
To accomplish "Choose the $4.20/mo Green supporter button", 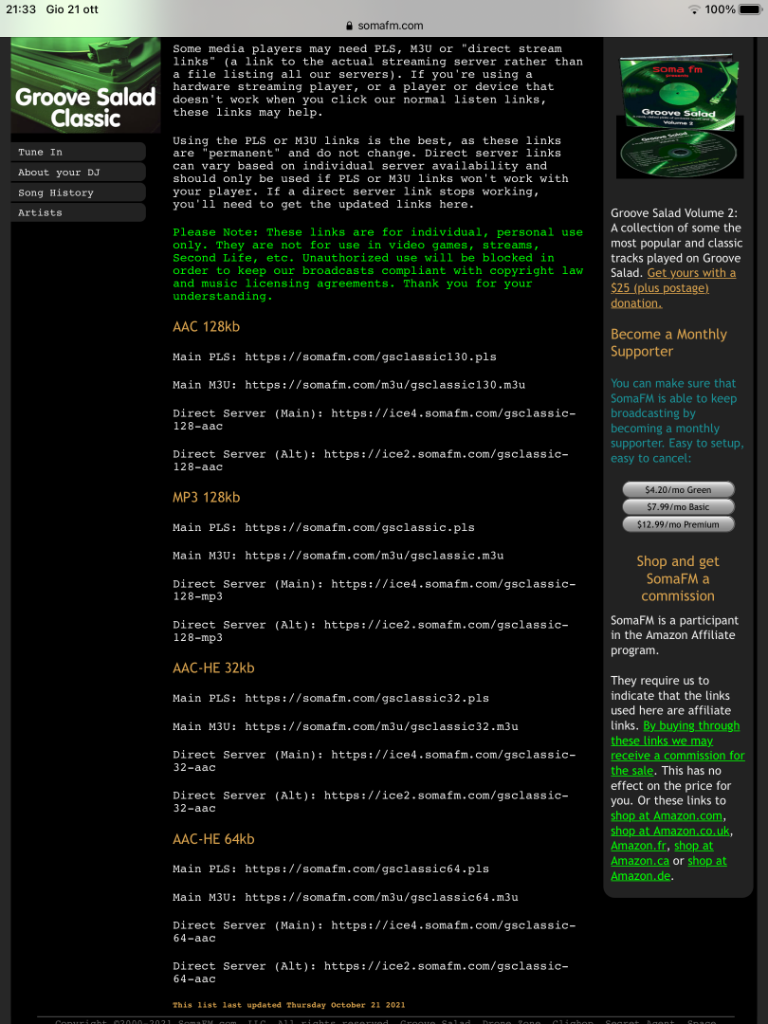I will click(x=678, y=490).
